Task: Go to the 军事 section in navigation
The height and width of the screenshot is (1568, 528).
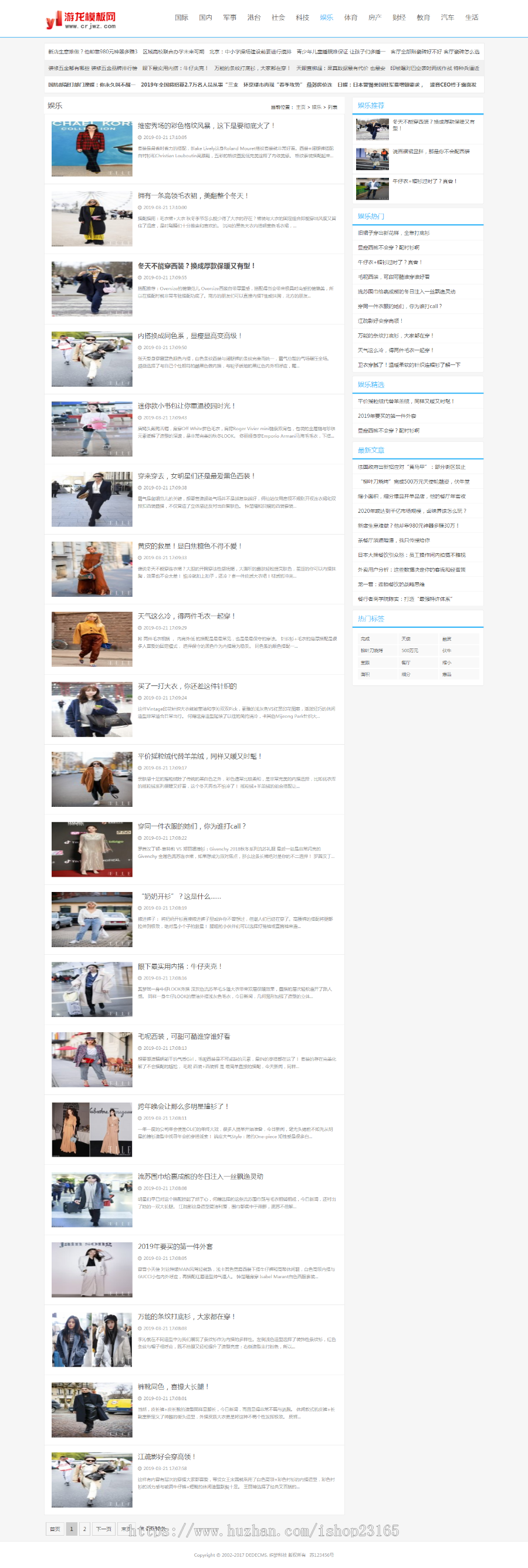Action: coord(229,18)
